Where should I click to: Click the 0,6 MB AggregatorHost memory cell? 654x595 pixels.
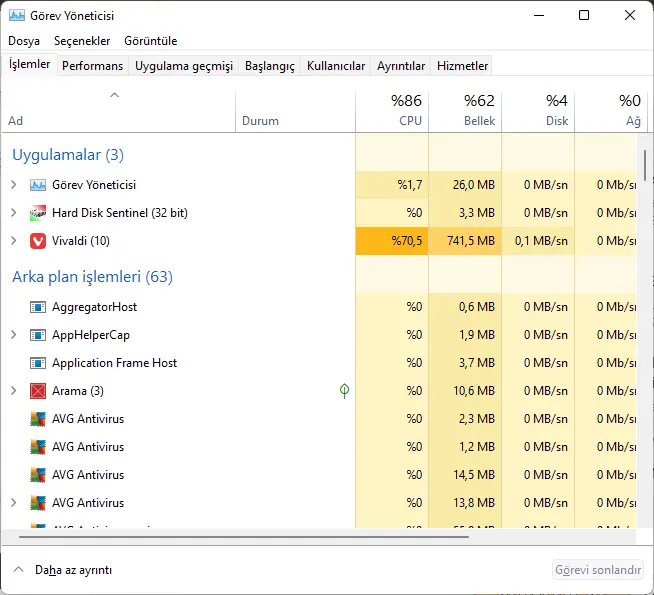[465, 307]
